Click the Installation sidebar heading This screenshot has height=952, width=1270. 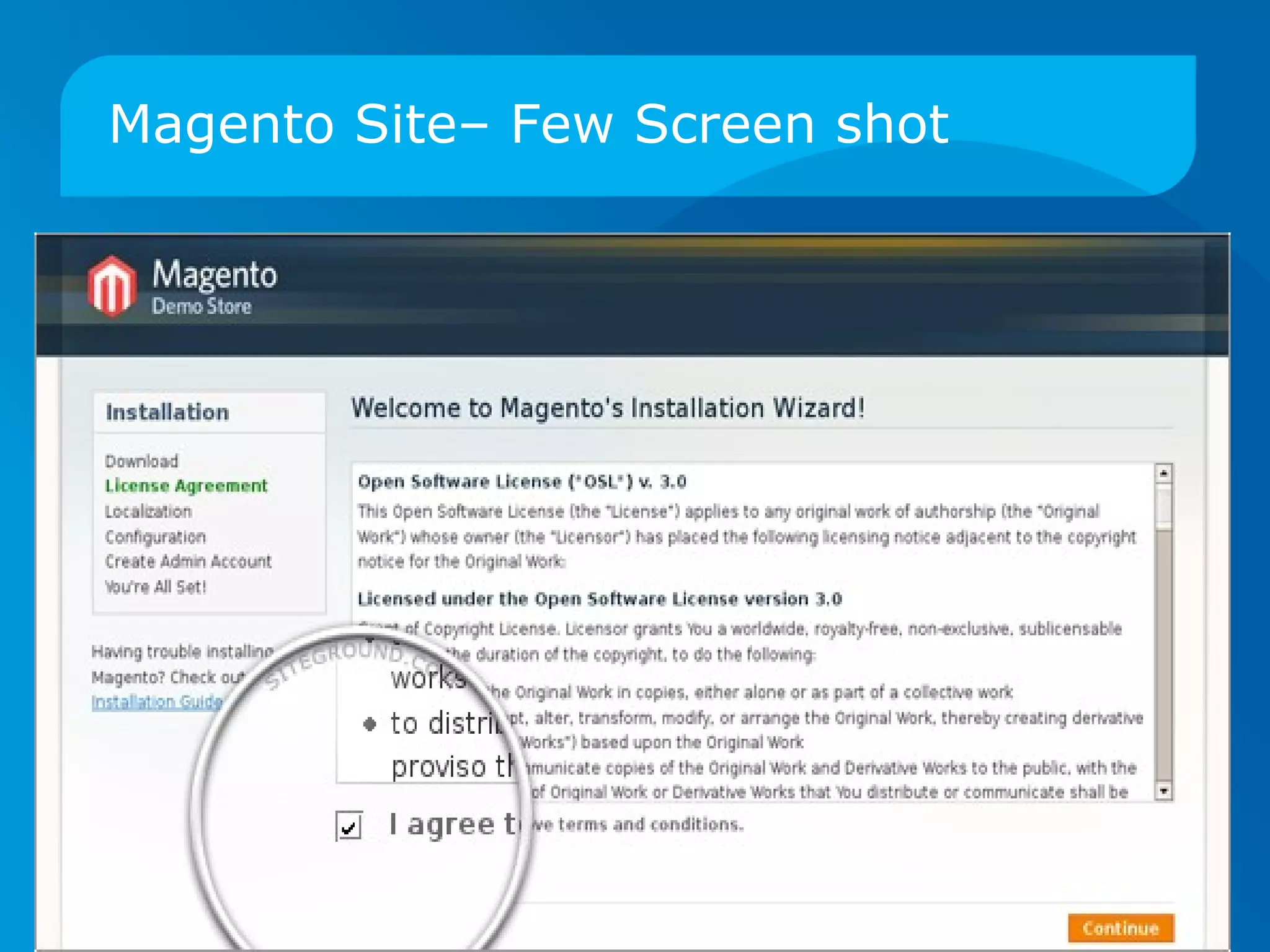pos(167,412)
